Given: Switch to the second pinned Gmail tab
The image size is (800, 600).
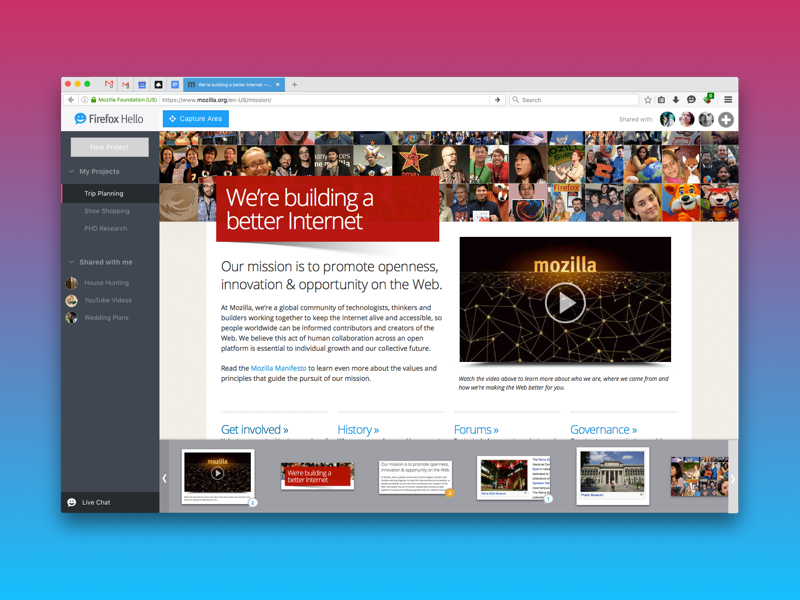Looking at the screenshot, I should [x=126, y=85].
